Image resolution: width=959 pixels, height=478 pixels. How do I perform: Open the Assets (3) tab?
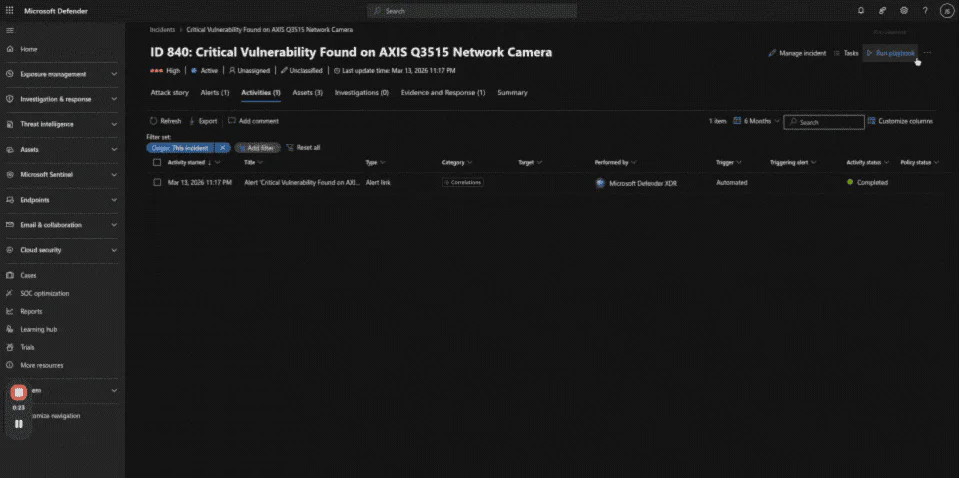coord(307,93)
